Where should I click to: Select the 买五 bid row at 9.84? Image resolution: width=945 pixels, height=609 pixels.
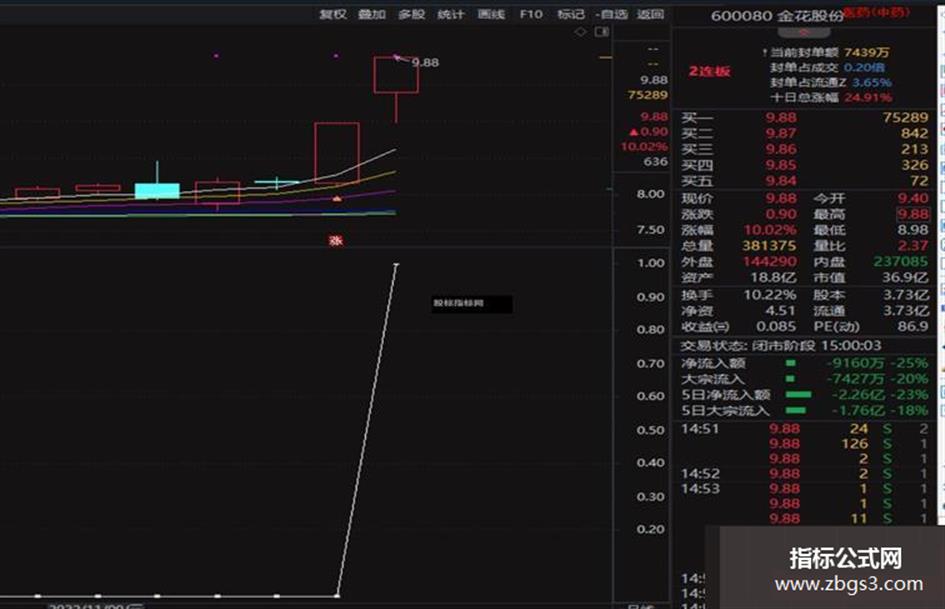coord(805,181)
